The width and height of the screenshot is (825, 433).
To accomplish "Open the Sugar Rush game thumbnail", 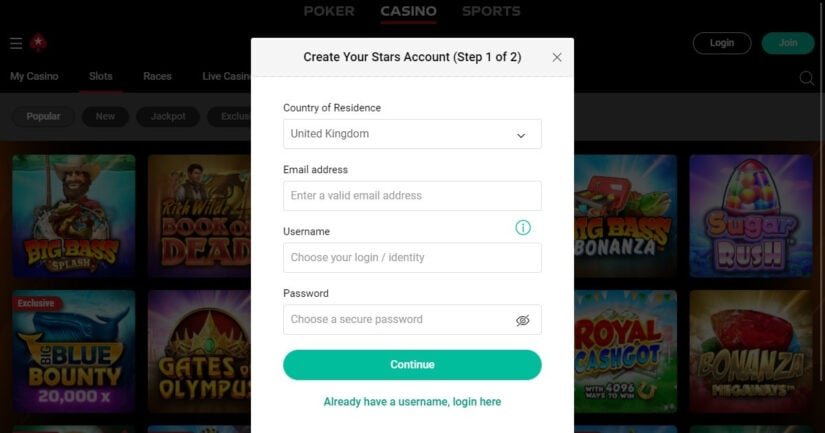I will click(x=751, y=216).
